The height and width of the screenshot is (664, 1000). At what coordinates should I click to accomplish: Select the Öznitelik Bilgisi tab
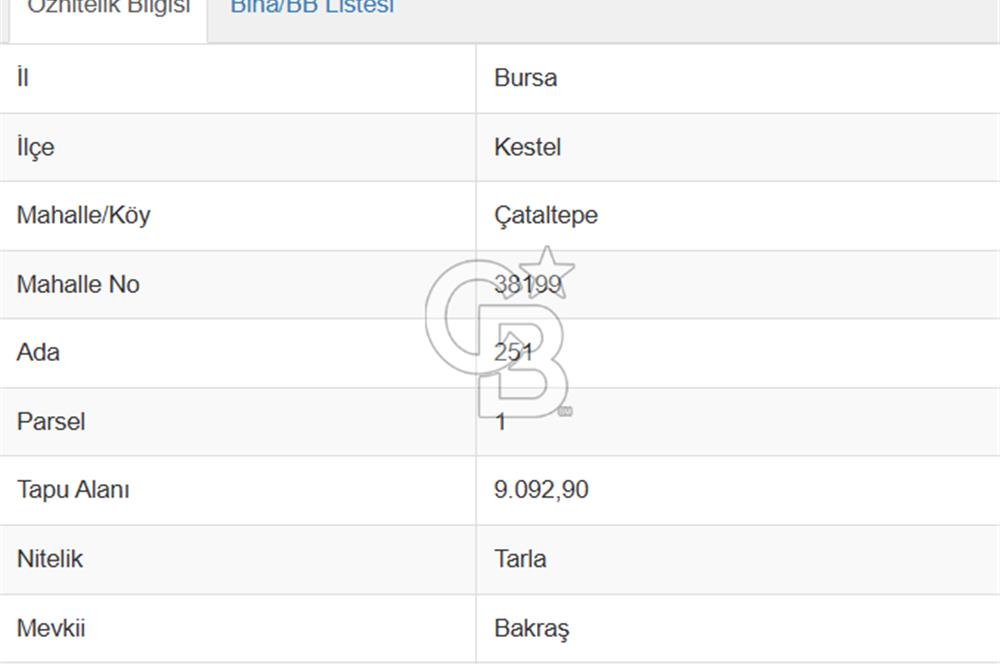click(x=108, y=7)
